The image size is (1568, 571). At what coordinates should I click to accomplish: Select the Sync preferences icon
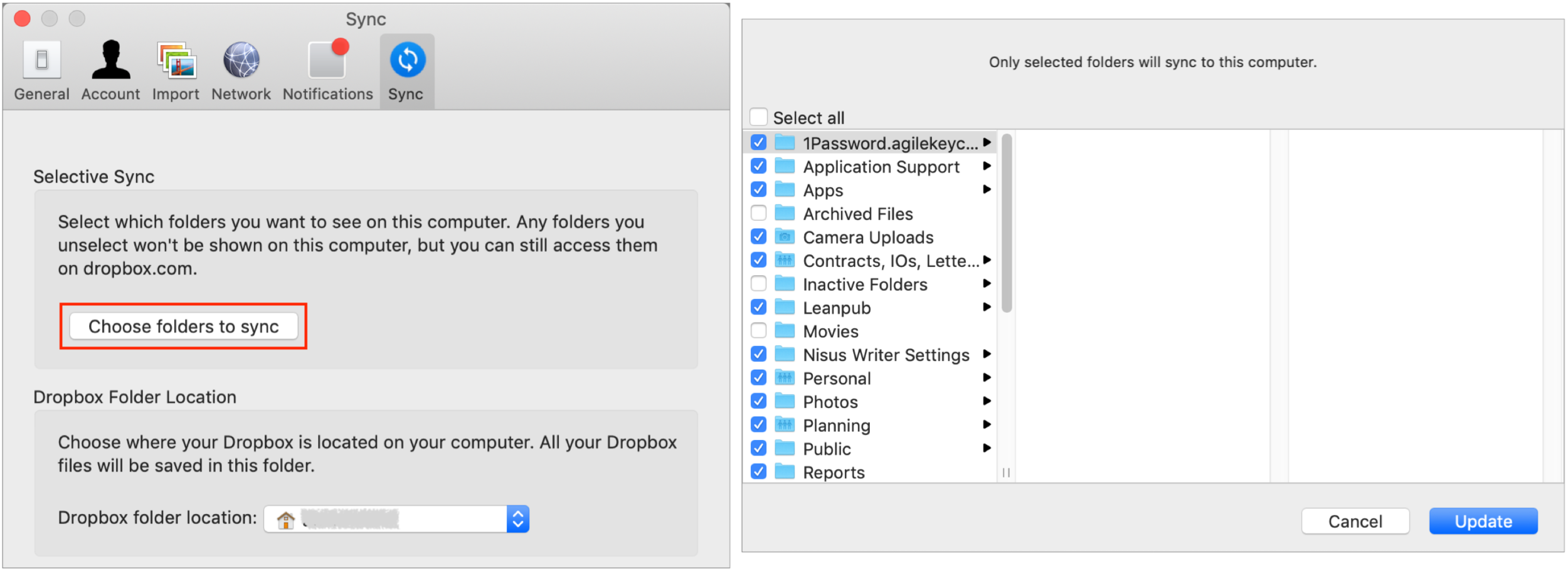tap(408, 60)
